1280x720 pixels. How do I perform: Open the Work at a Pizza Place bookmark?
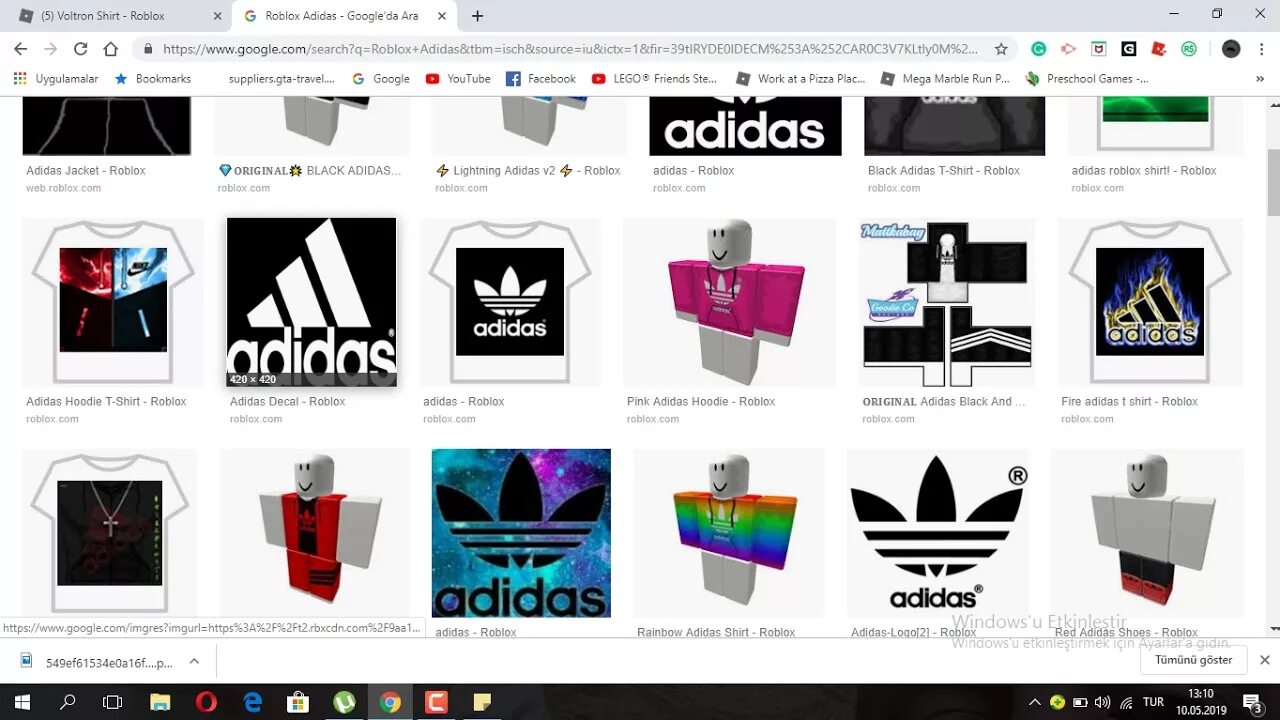[800, 78]
